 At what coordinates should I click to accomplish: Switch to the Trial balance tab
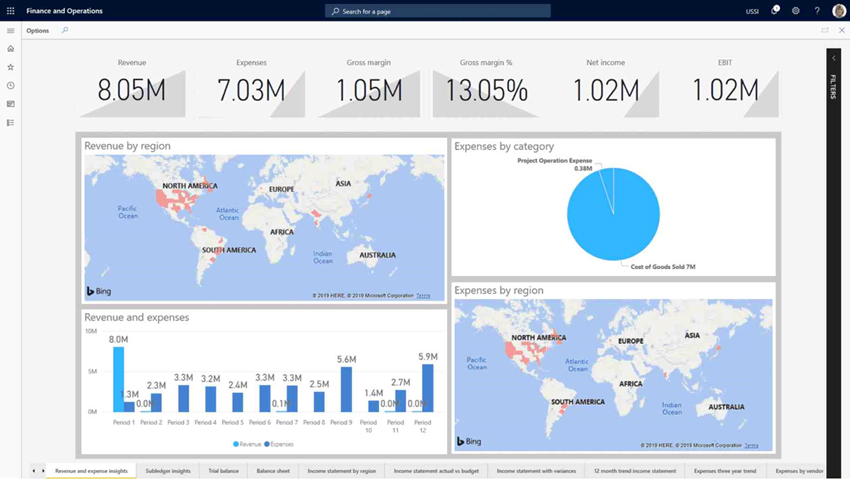point(223,470)
